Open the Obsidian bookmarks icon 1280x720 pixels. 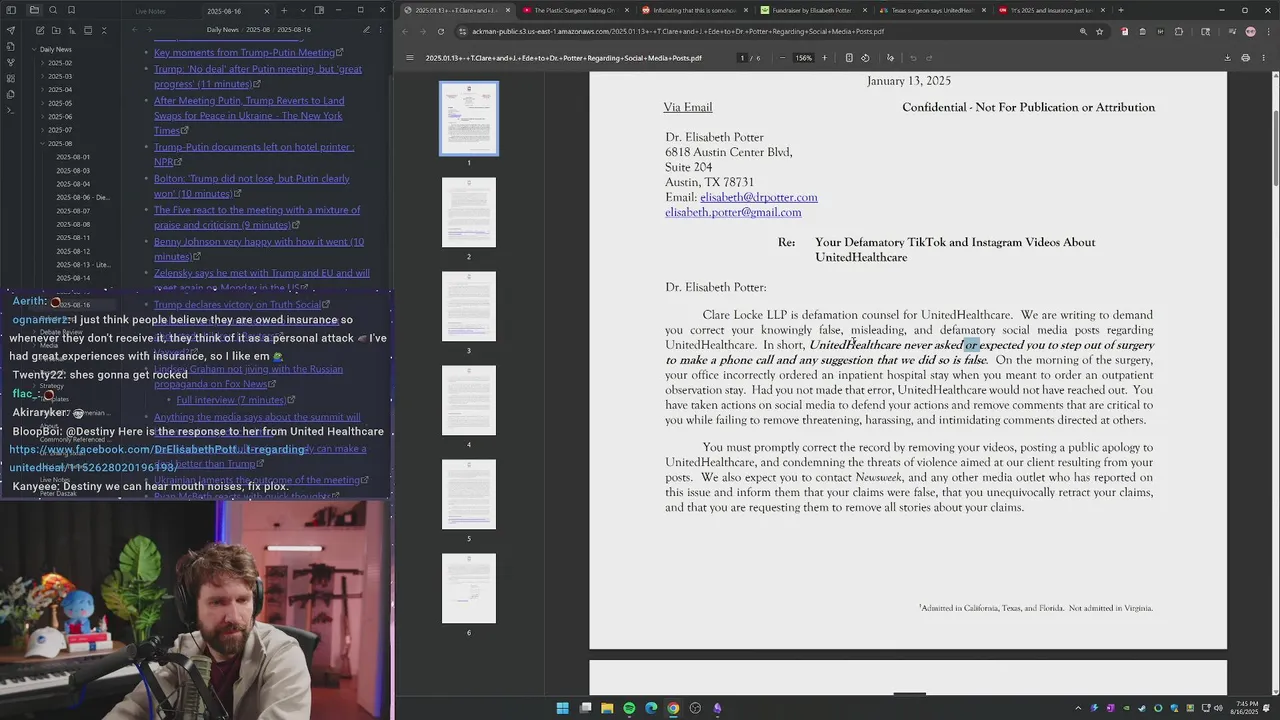(x=70, y=10)
